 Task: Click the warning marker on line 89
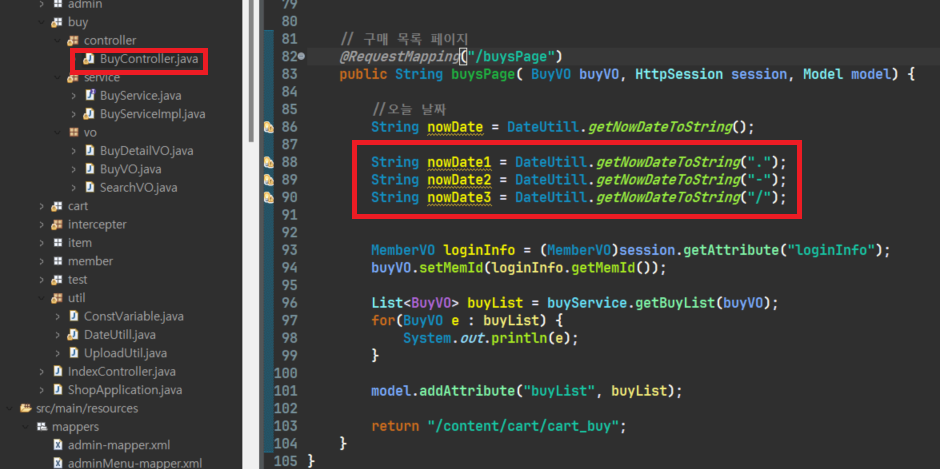[x=269, y=180]
